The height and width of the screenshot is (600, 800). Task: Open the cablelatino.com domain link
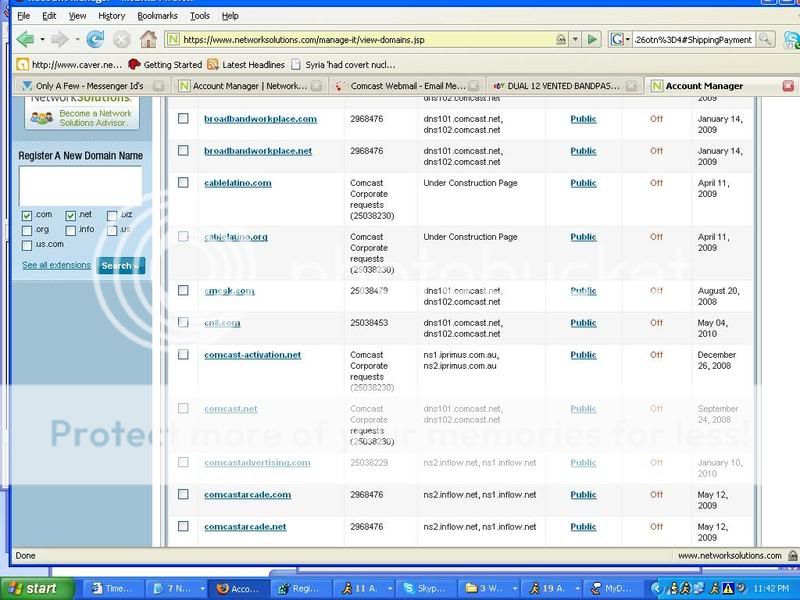[238, 183]
